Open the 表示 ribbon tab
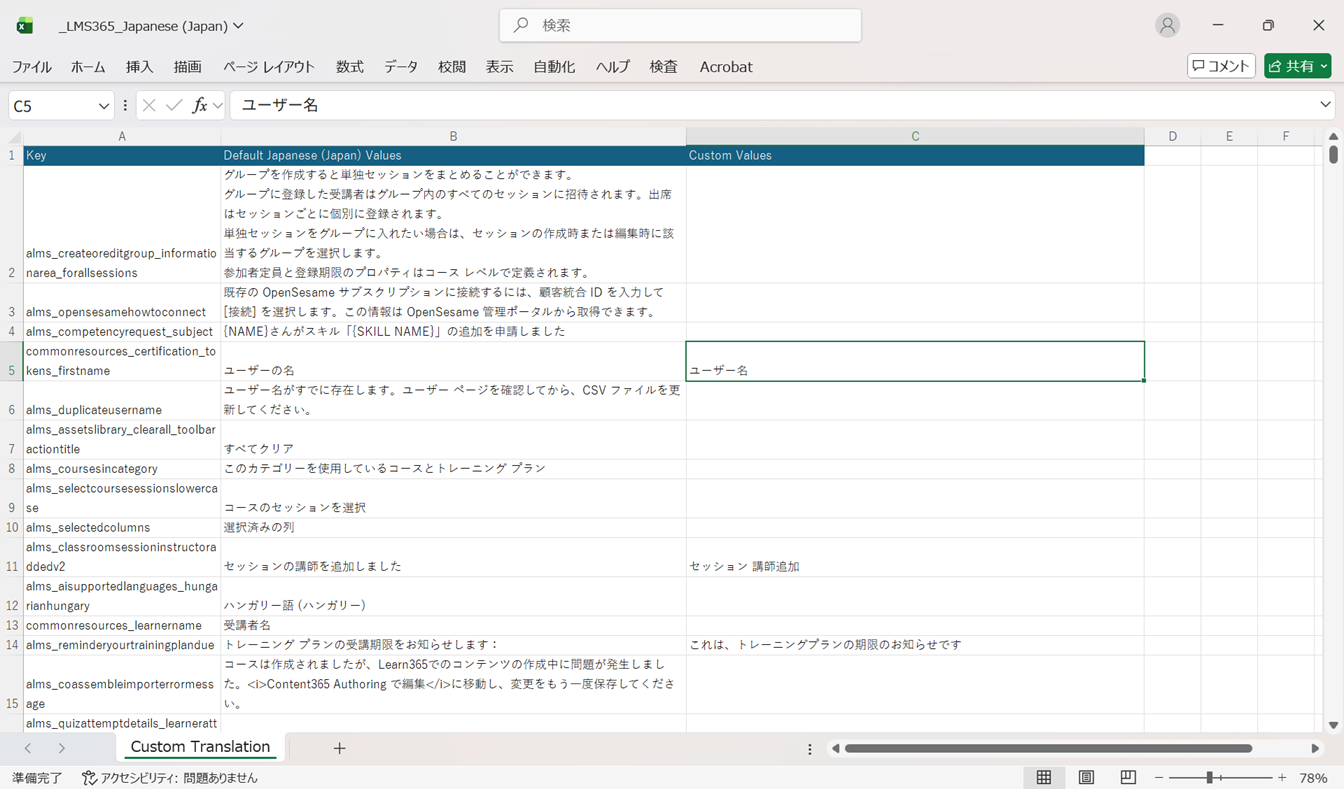The height and width of the screenshot is (789, 1344). tap(499, 67)
